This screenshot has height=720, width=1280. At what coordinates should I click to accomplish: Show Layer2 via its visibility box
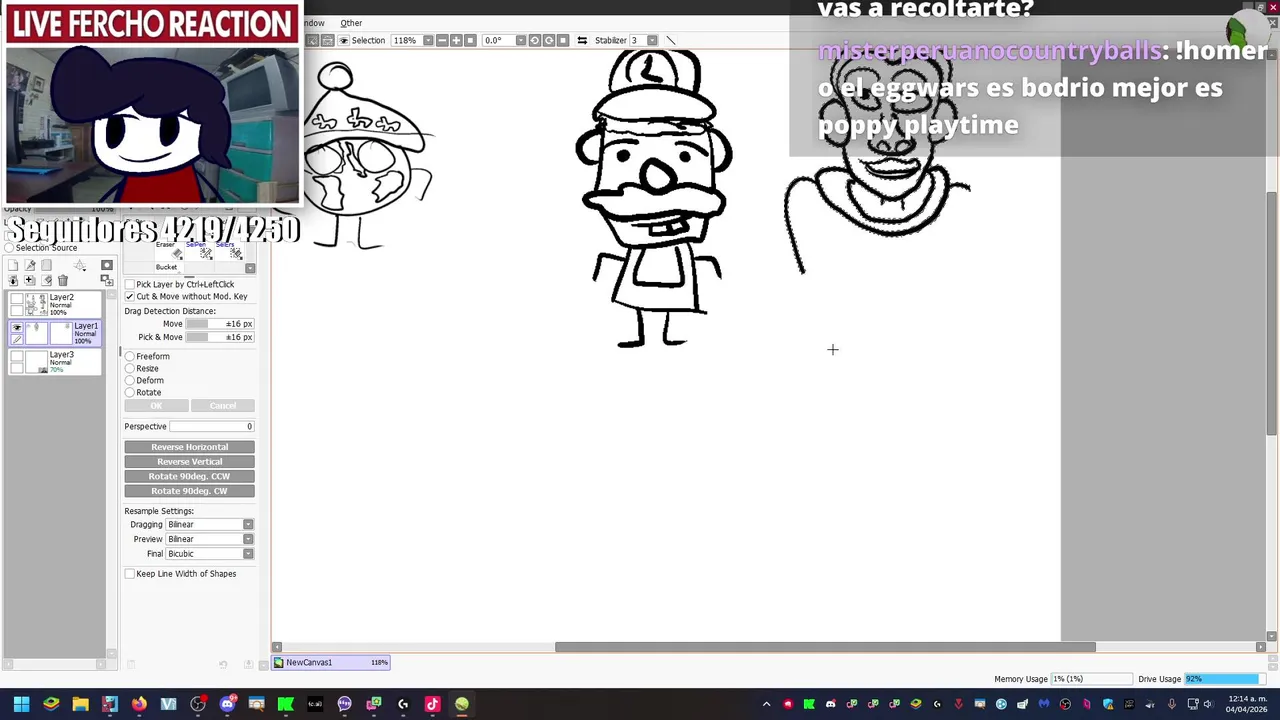17,299
